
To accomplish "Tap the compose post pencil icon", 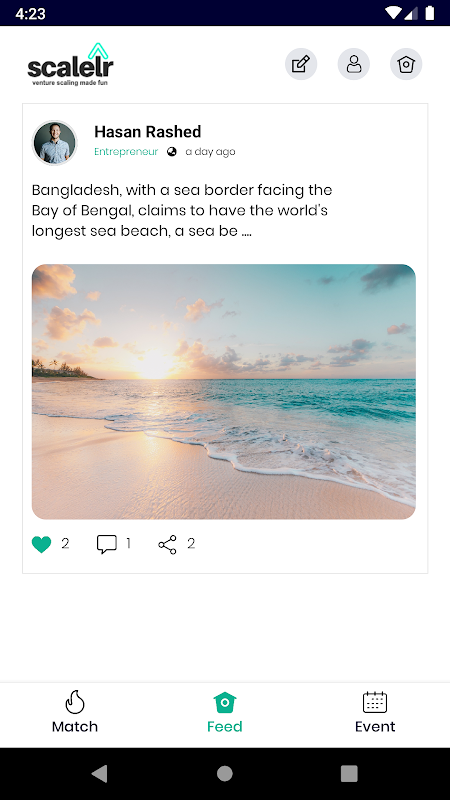I will pos(301,64).
